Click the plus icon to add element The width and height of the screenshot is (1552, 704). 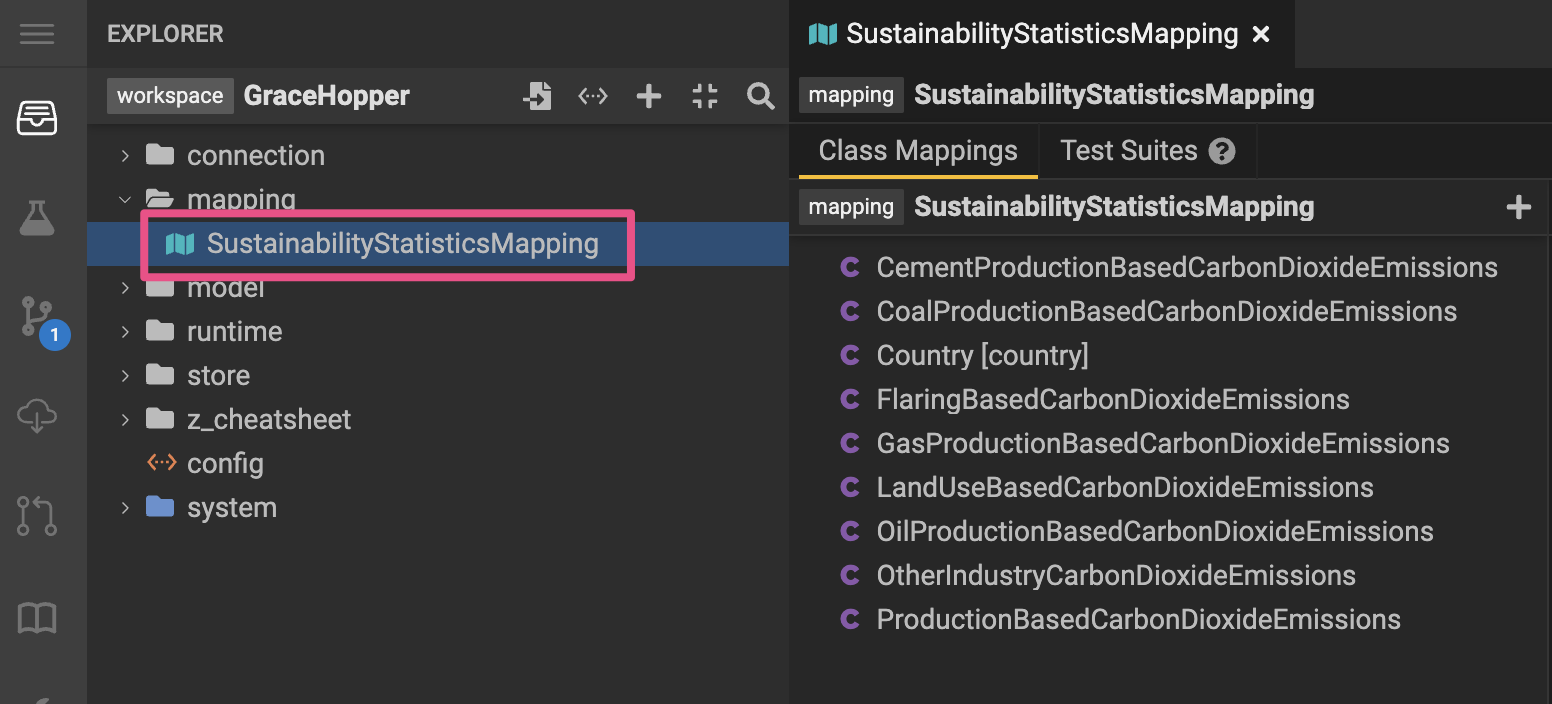click(x=649, y=96)
